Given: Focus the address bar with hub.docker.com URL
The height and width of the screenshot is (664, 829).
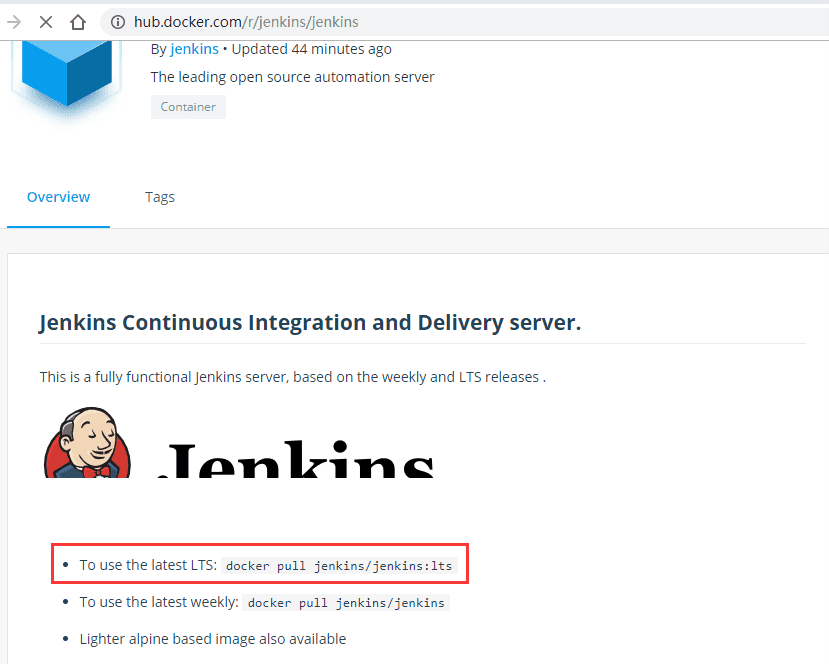Looking at the screenshot, I should point(465,22).
